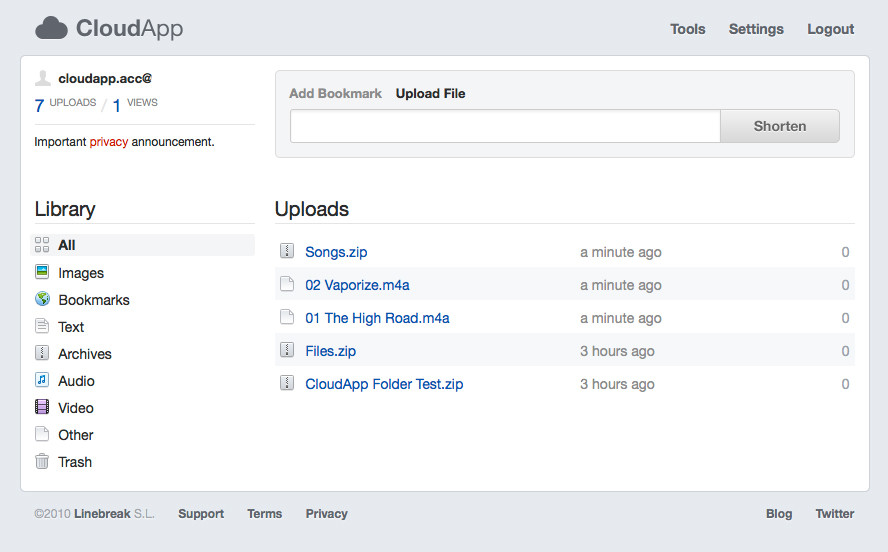This screenshot has height=552, width=888.
Task: Click the view count 0 for CloudApp Folder Test.zip
Action: click(845, 384)
